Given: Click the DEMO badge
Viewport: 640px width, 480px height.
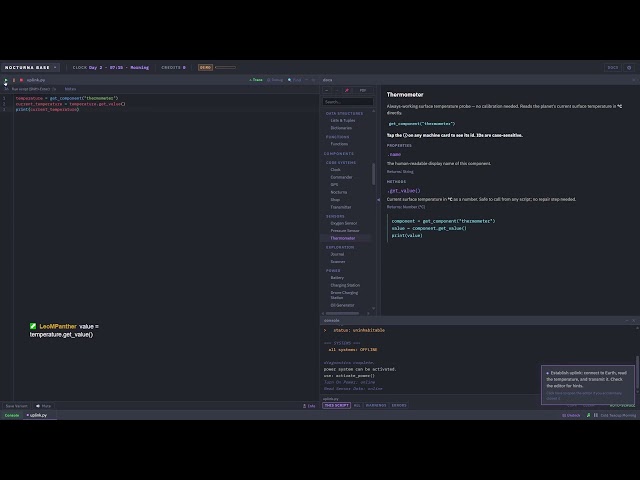Looking at the screenshot, I should pyautogui.click(x=205, y=68).
